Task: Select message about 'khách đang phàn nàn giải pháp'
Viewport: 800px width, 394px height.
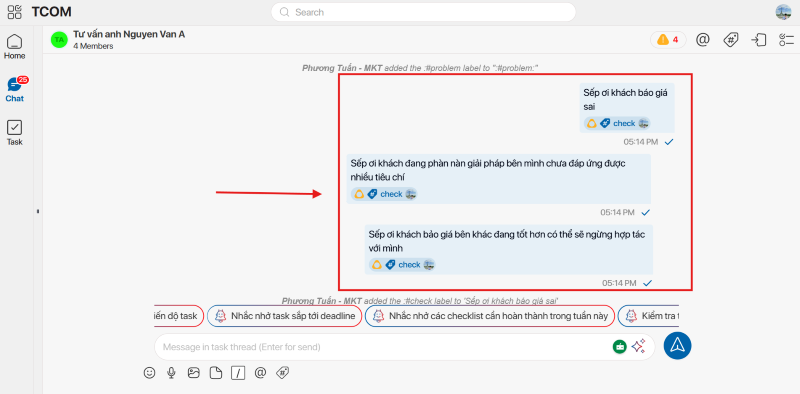Action: pos(498,179)
